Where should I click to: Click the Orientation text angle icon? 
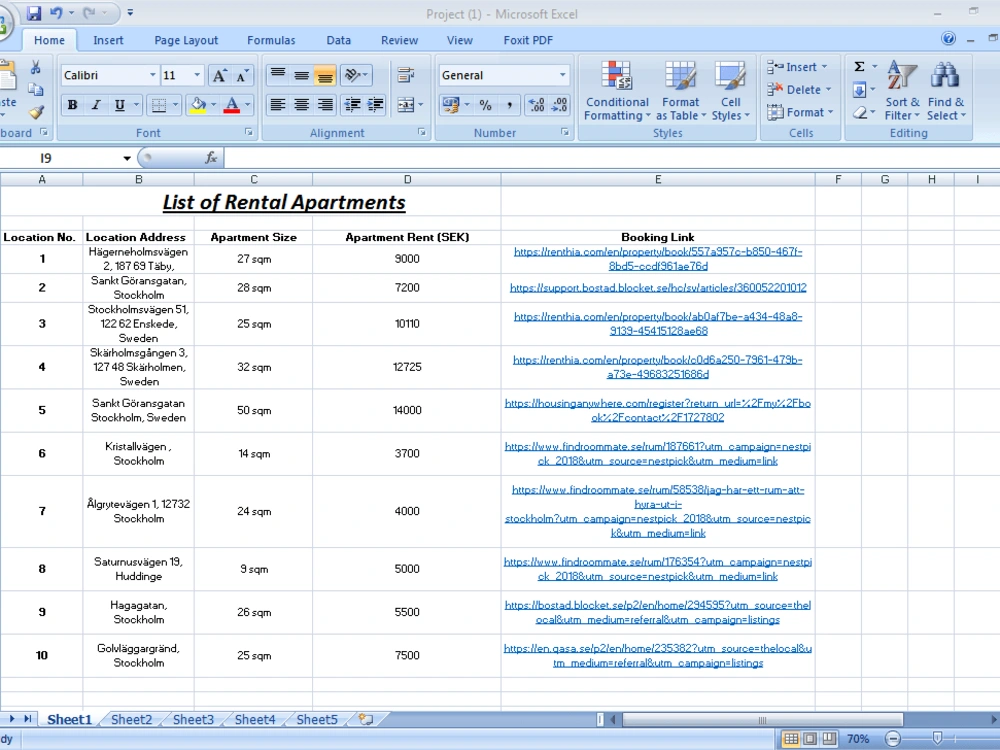tap(351, 76)
